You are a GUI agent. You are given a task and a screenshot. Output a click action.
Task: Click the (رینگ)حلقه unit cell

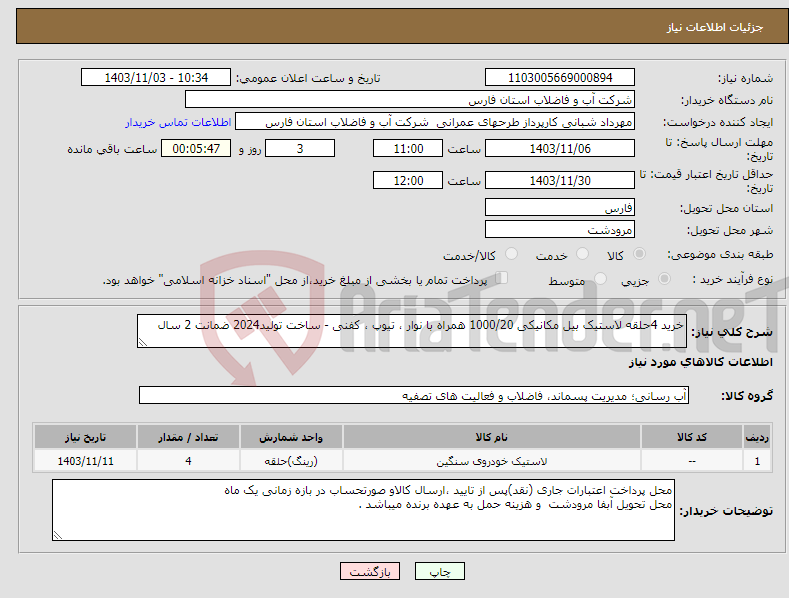coord(291,461)
